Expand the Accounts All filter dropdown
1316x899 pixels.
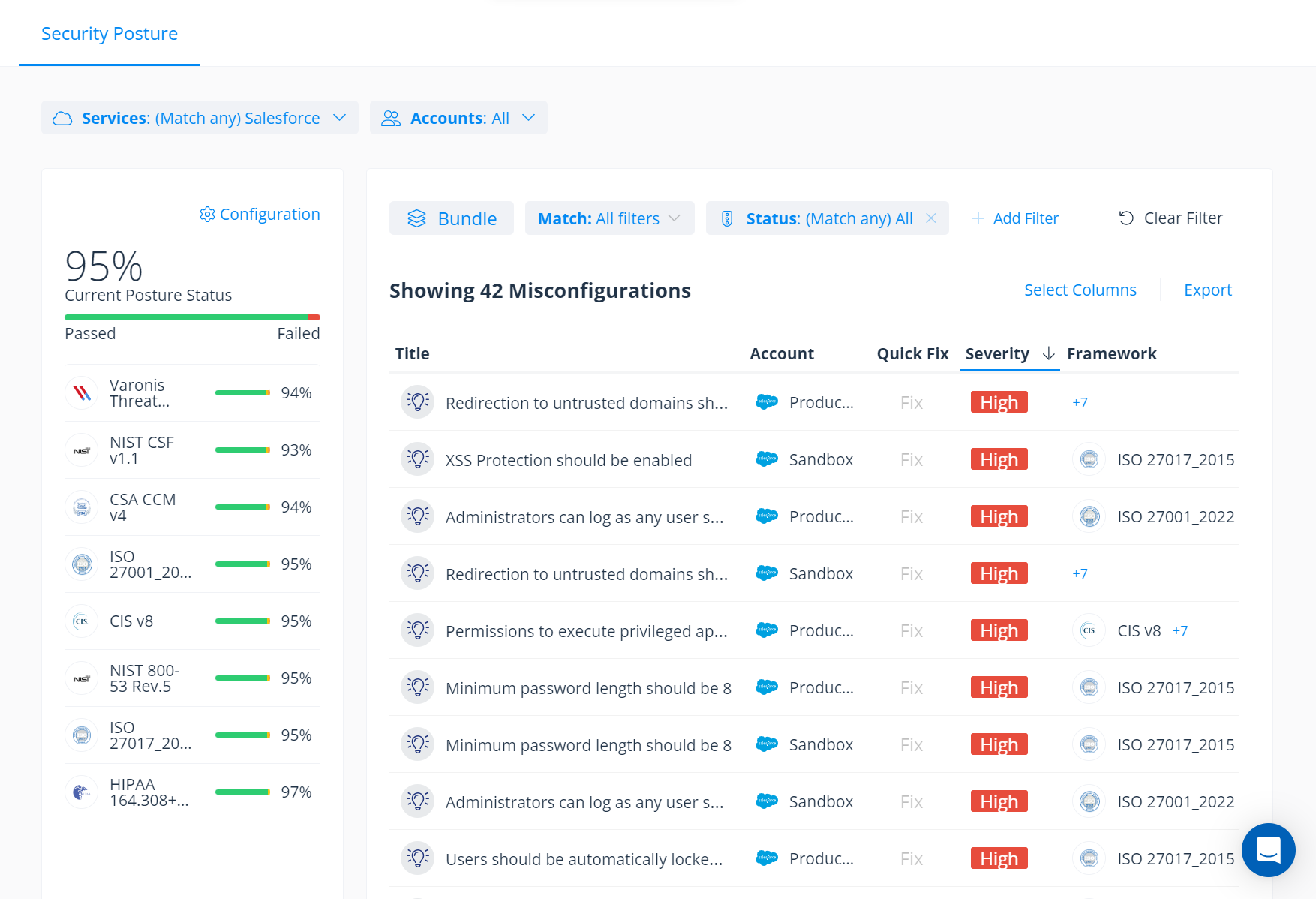pos(458,118)
